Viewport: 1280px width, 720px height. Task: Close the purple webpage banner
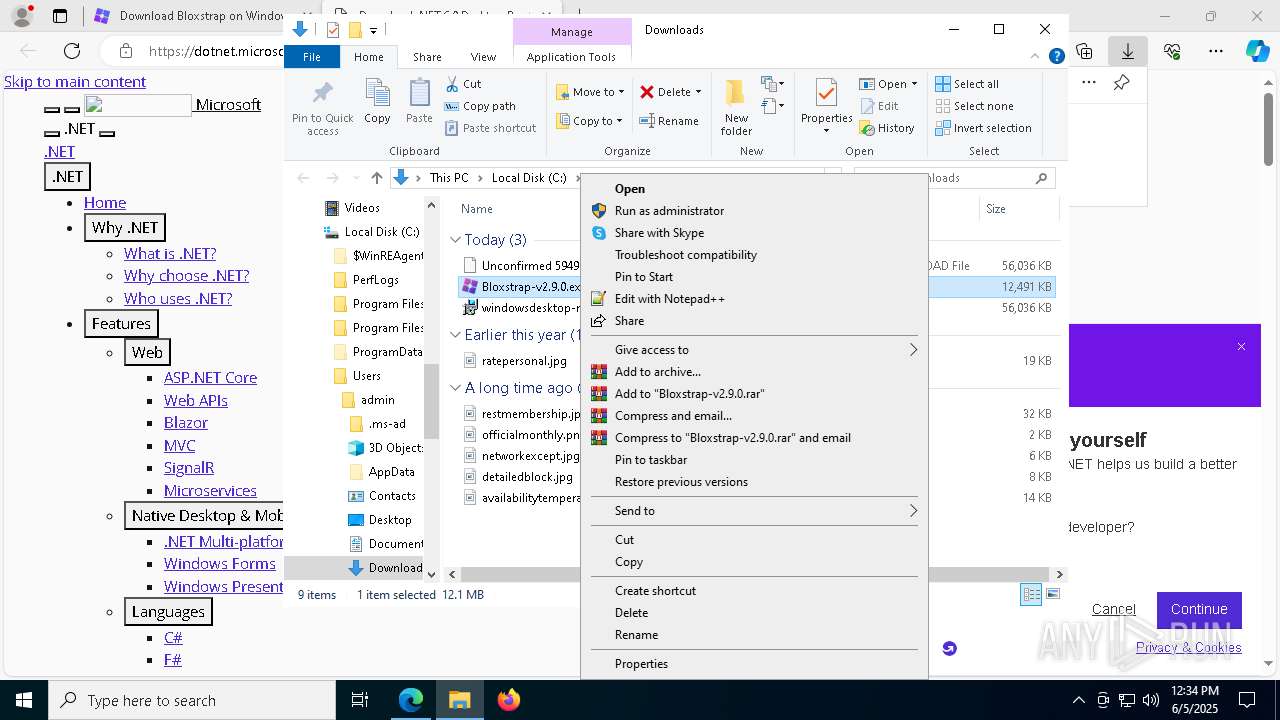[1241, 347]
